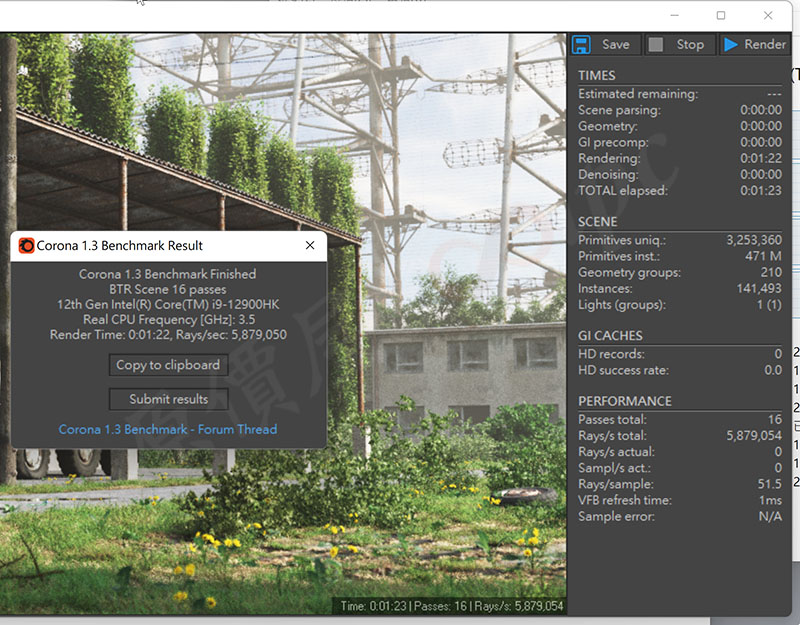Click the Render Time and Rays/sec line

168,335
